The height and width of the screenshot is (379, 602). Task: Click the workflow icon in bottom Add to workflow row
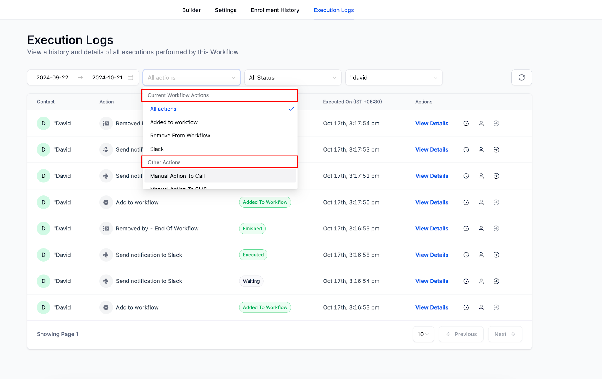(x=106, y=308)
